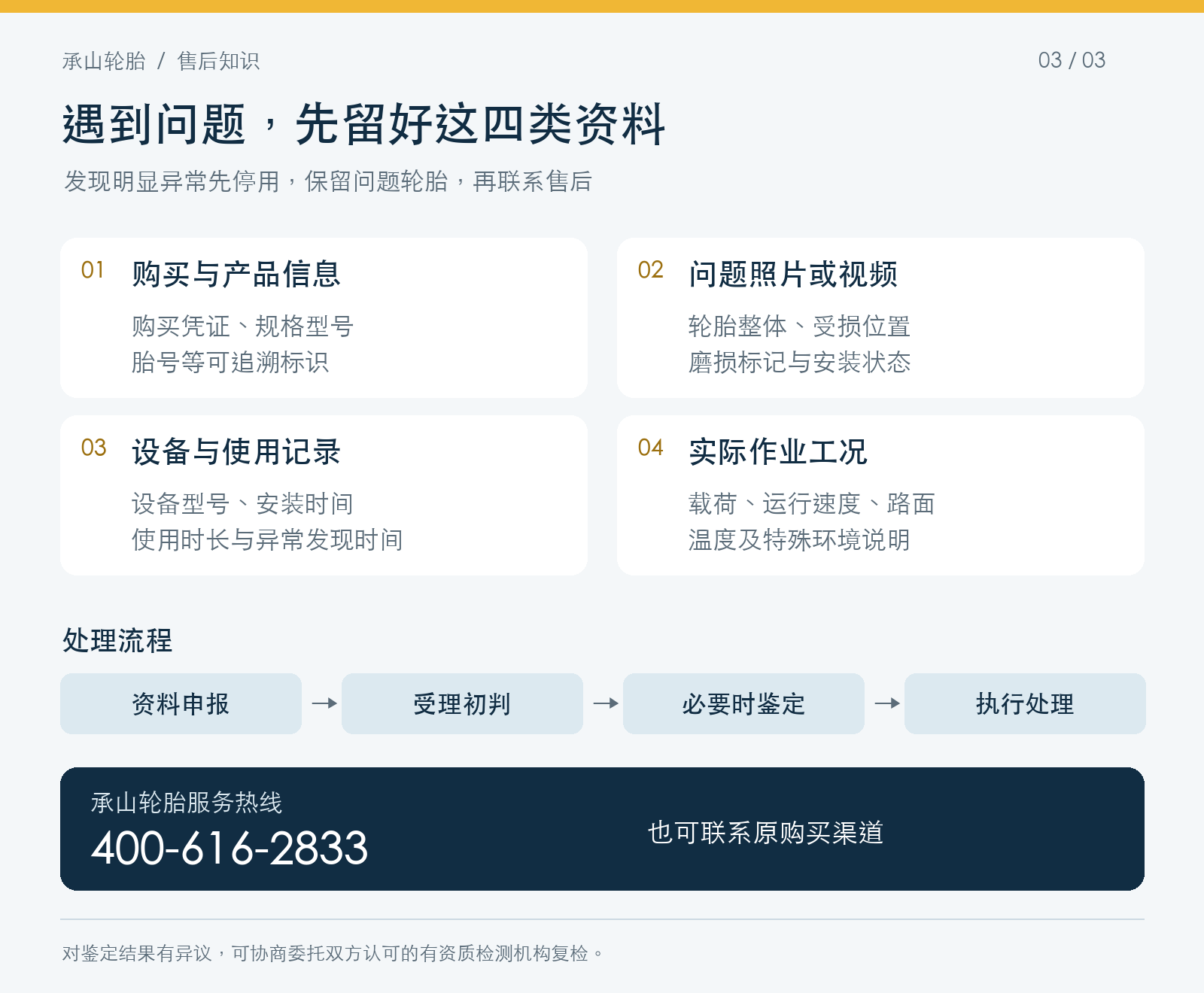Click the text 使用时长与异常发现时间
Screen dimensions: 1204x993
pyautogui.click(x=267, y=540)
